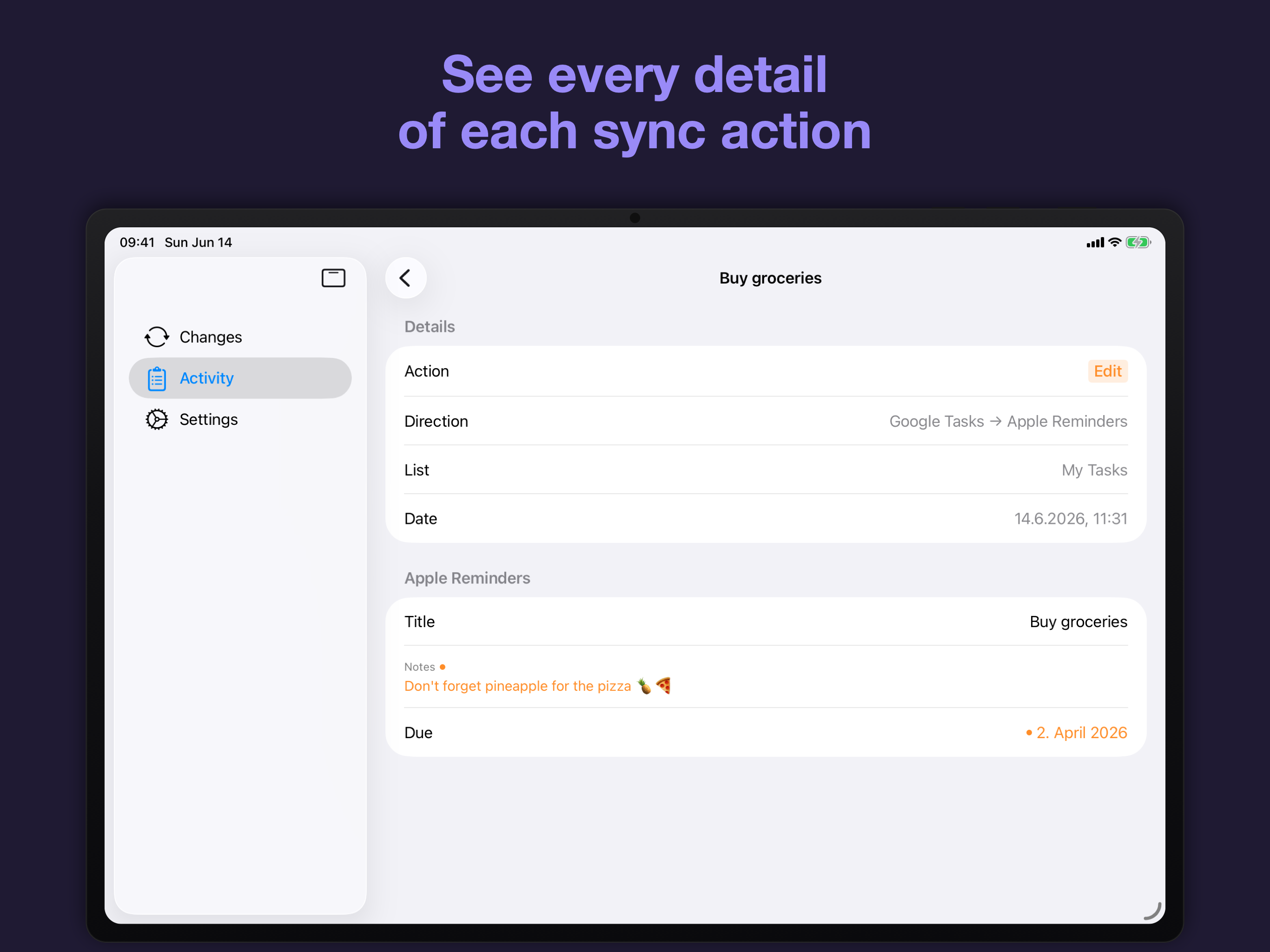Click the Due row label
The image size is (1270, 952).
click(418, 733)
